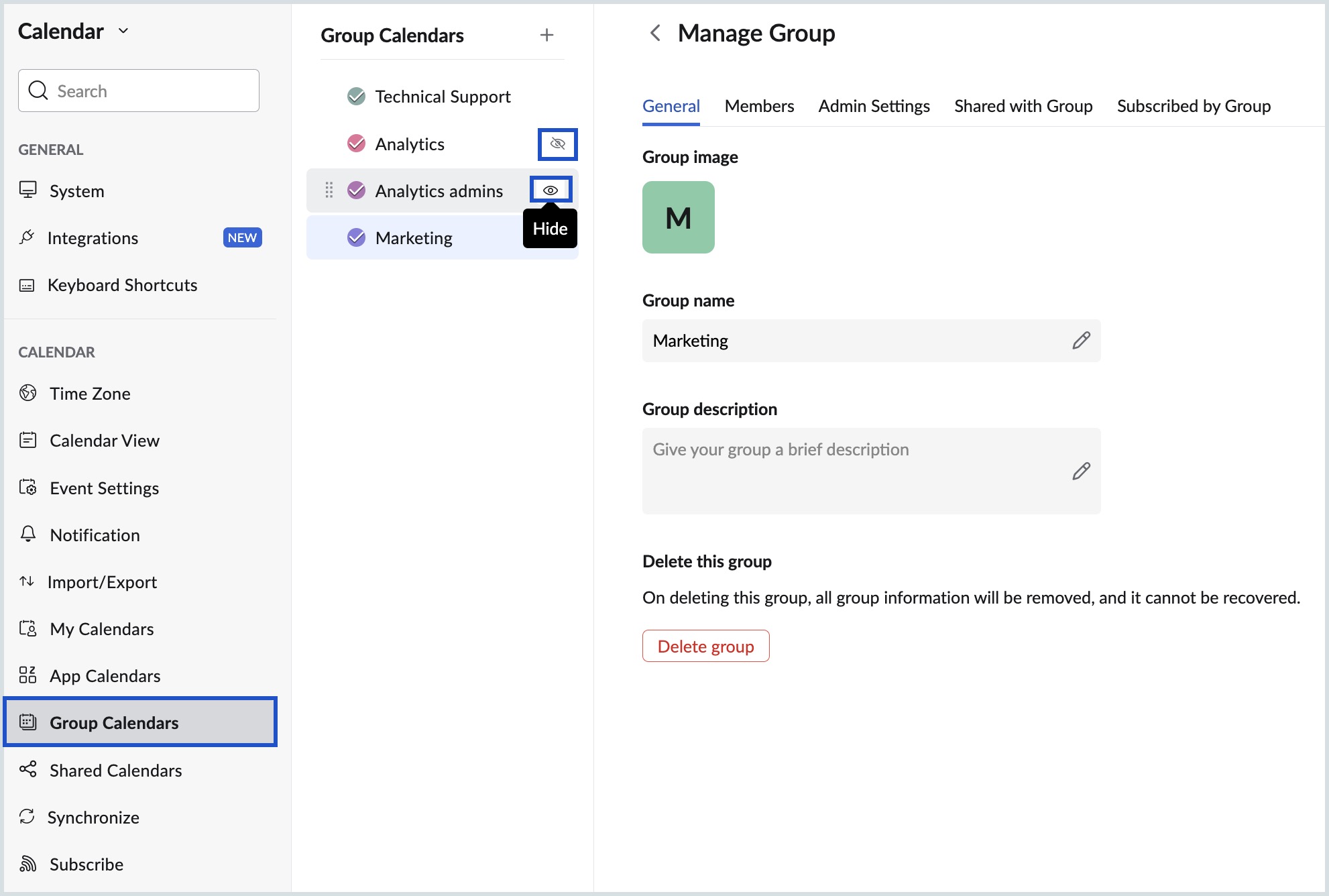Image resolution: width=1329 pixels, height=896 pixels.
Task: Open Integrations plug icon
Action: point(27,237)
